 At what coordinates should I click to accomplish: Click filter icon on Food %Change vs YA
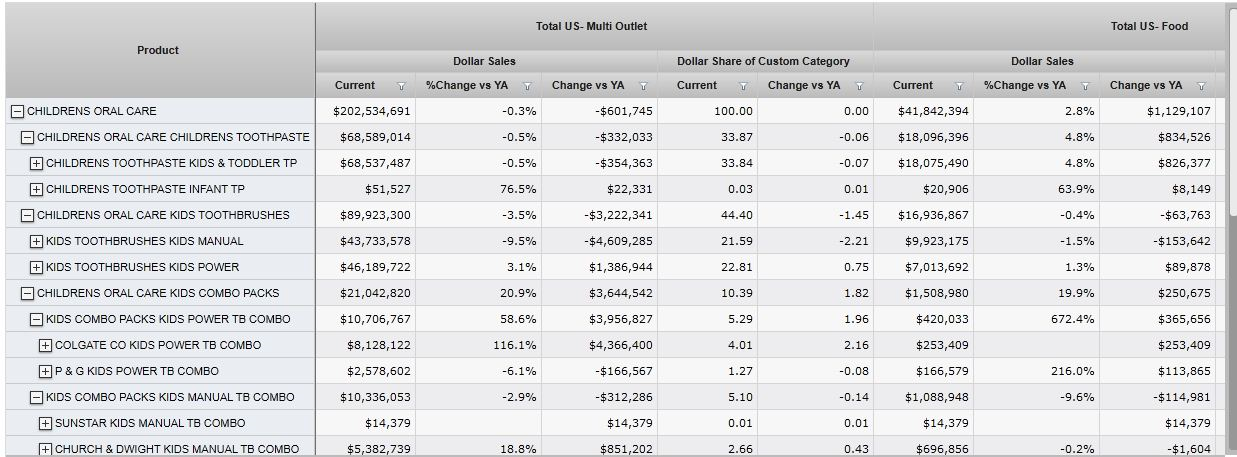point(1085,86)
